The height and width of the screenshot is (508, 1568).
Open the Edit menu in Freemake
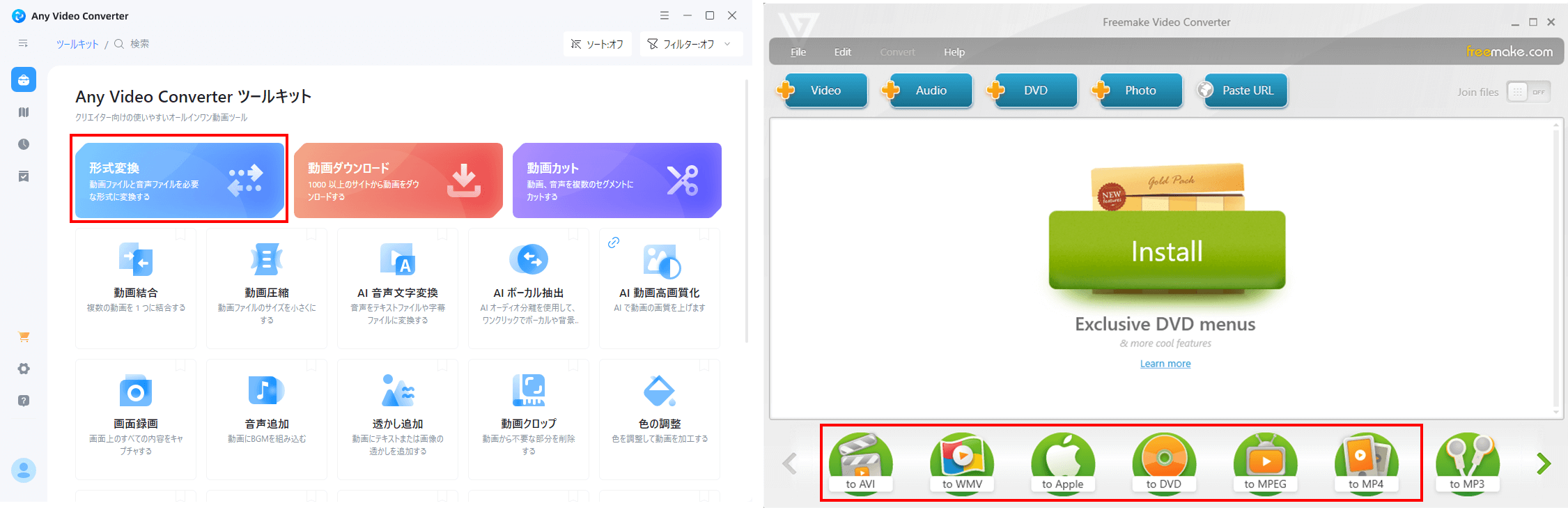[843, 52]
